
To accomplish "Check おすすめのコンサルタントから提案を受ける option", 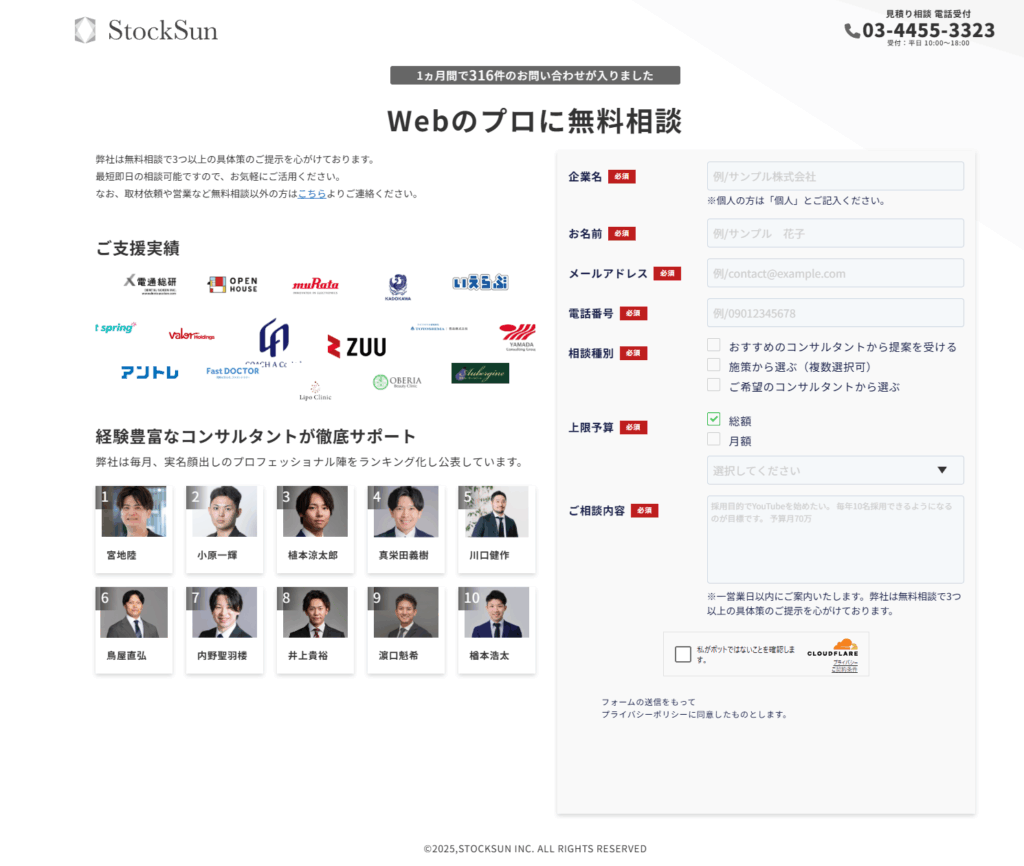I will coord(714,346).
